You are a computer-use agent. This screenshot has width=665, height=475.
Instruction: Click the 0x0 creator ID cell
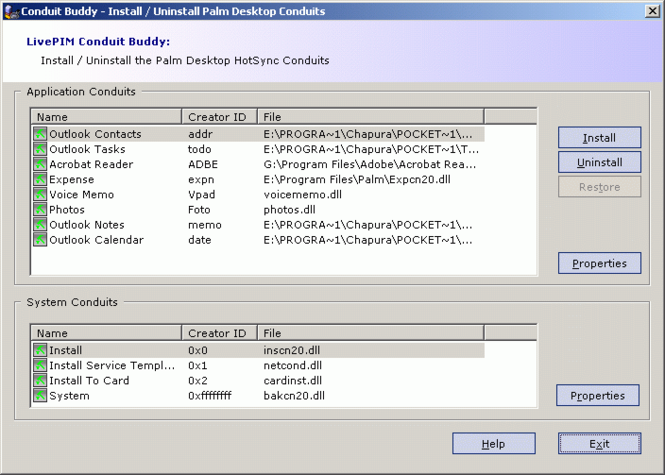click(x=198, y=350)
